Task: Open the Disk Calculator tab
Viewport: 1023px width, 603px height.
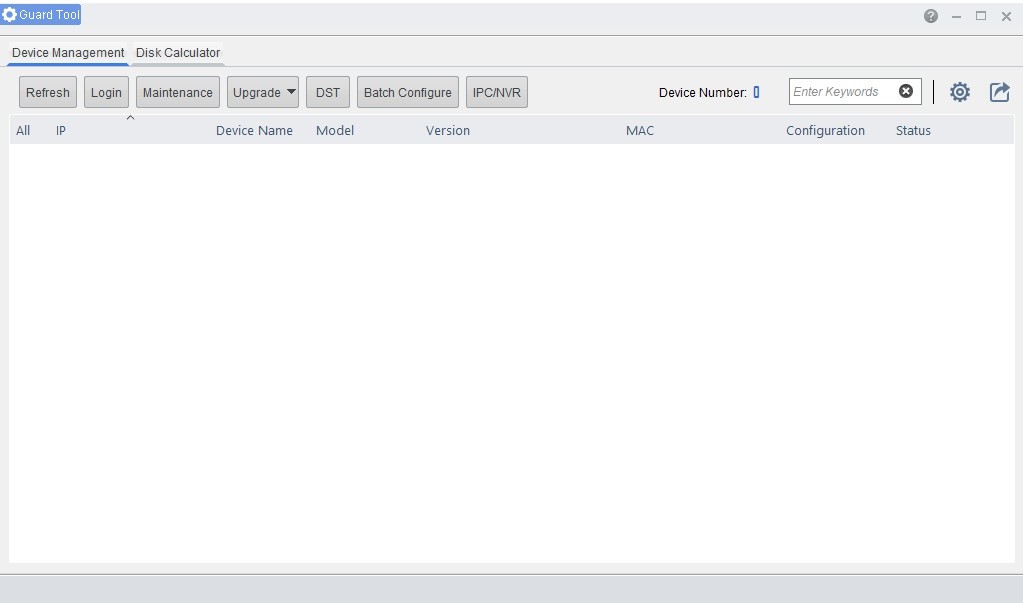Action: pos(177,53)
